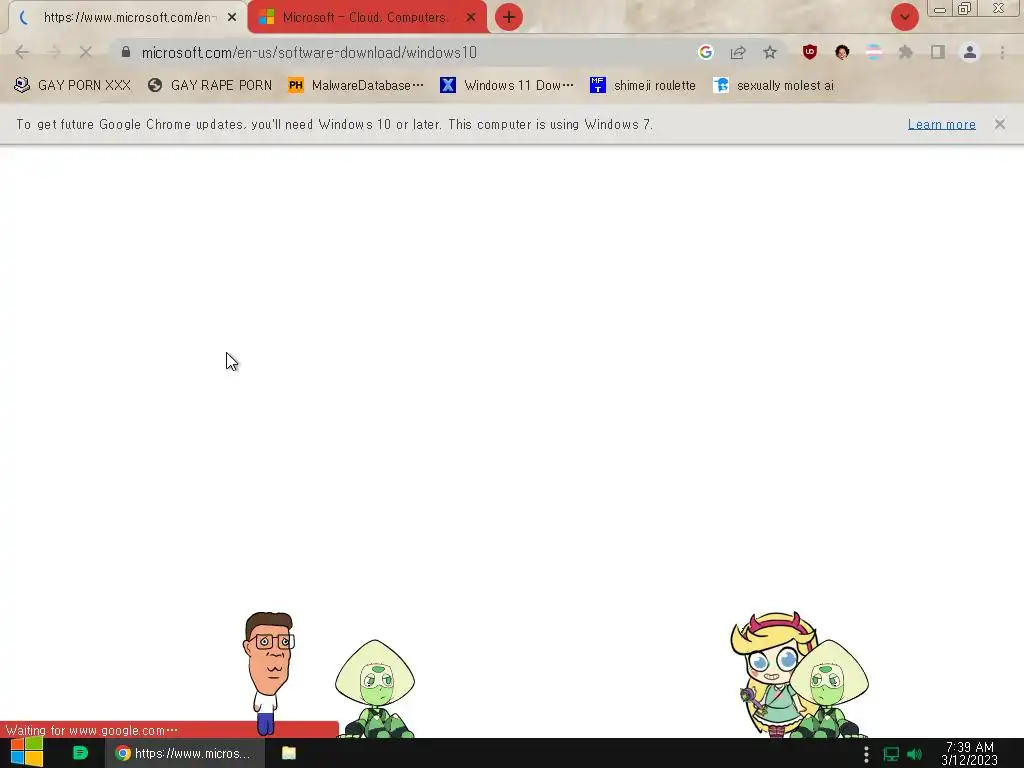Open the shimeji roulette bookmark
This screenshot has height=768, width=1024.
pos(643,86)
